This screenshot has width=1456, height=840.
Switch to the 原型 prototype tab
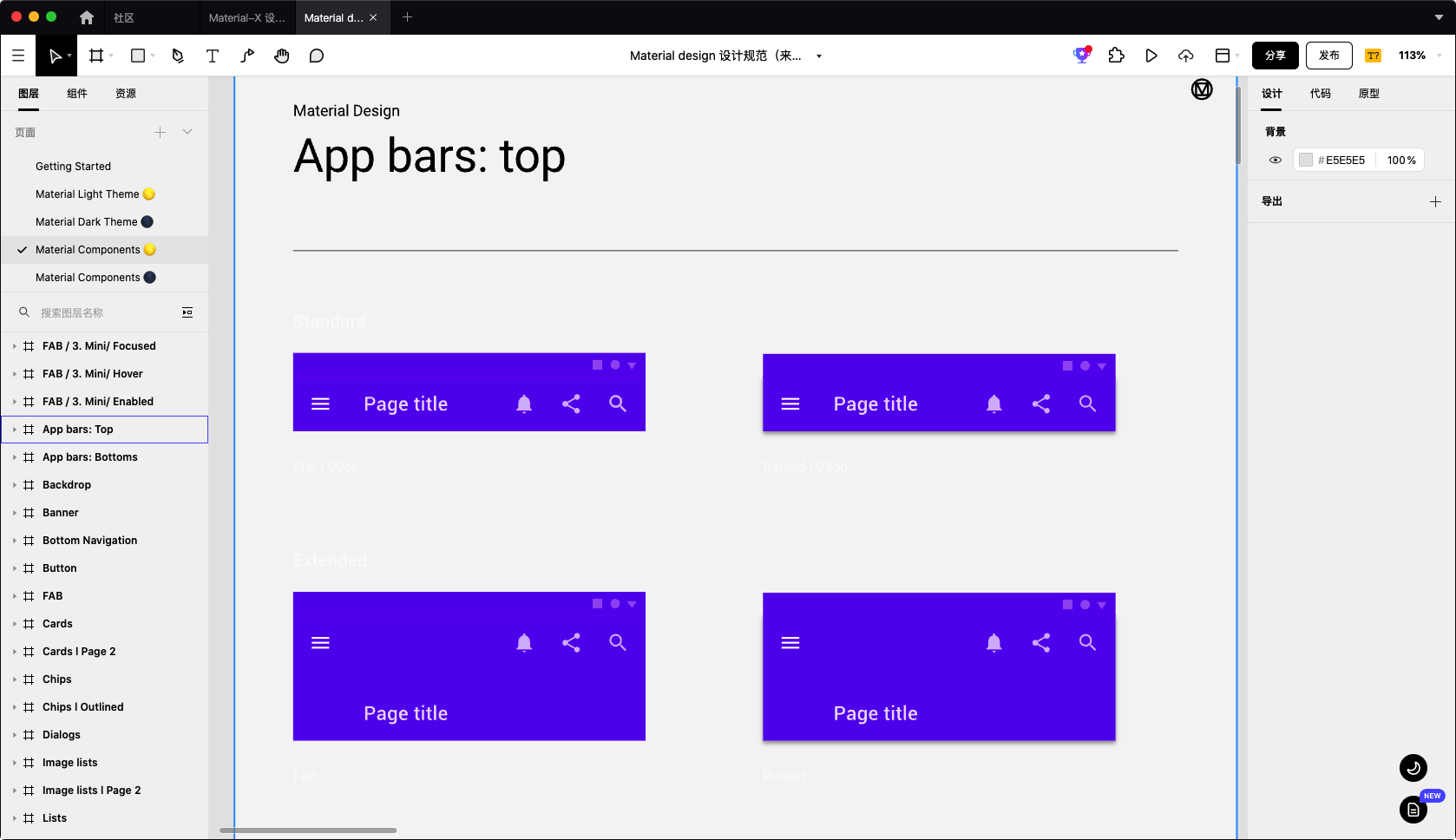tap(1369, 94)
